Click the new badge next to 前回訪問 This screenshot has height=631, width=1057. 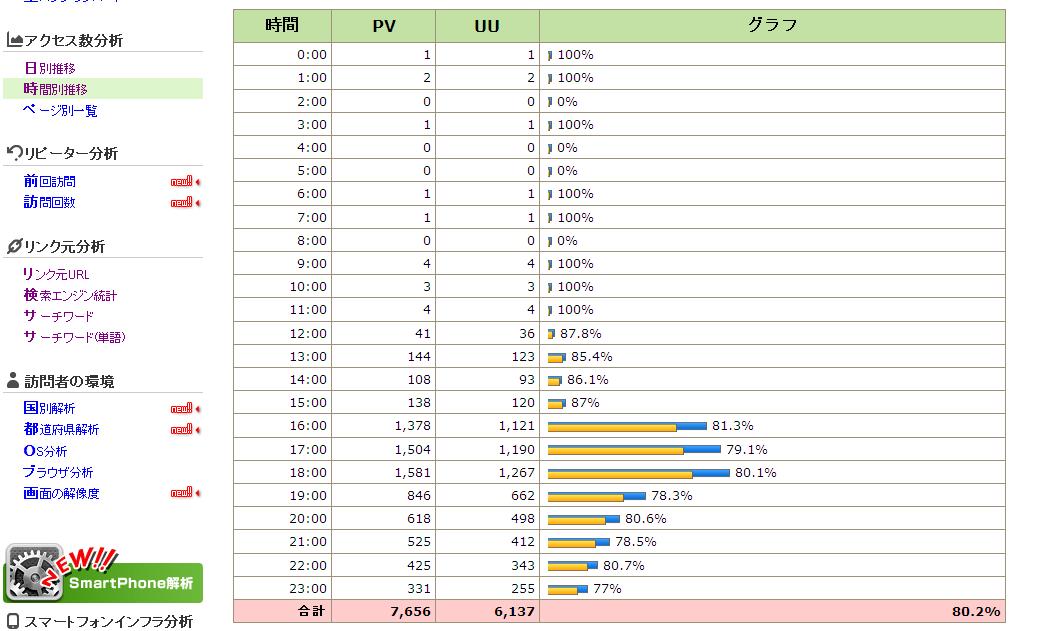click(x=184, y=182)
